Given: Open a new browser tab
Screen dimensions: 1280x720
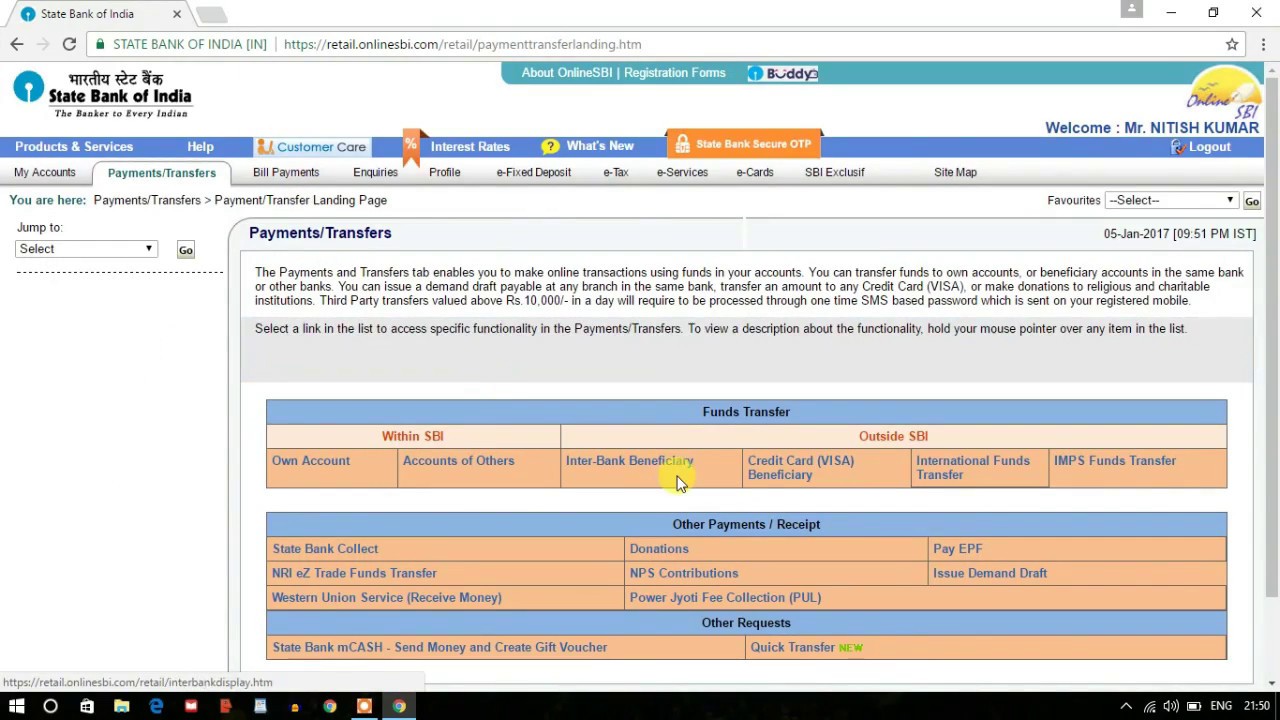Looking at the screenshot, I should [x=211, y=14].
